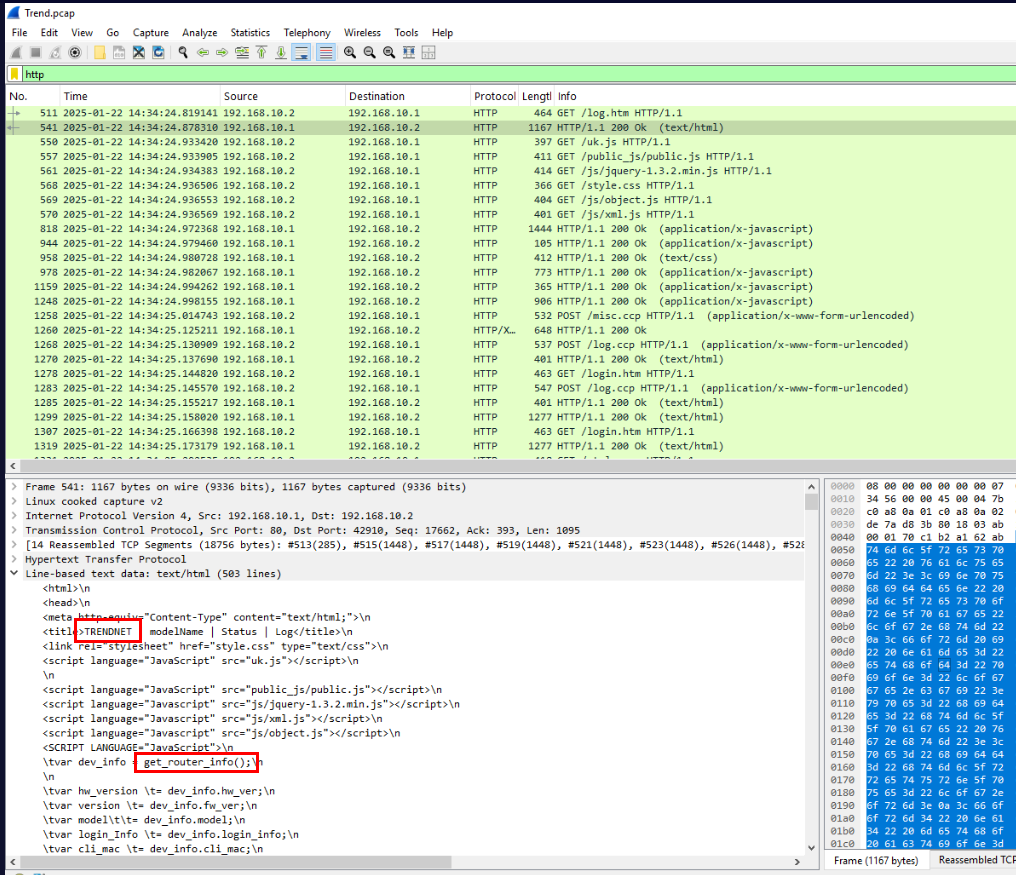Sort by the Info column header
This screenshot has height=875, width=1016.
tap(784, 96)
